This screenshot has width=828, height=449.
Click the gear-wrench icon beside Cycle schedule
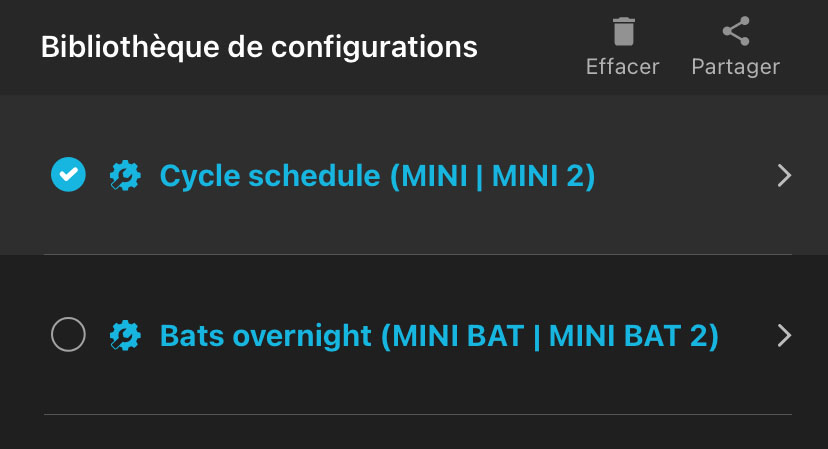tap(125, 176)
